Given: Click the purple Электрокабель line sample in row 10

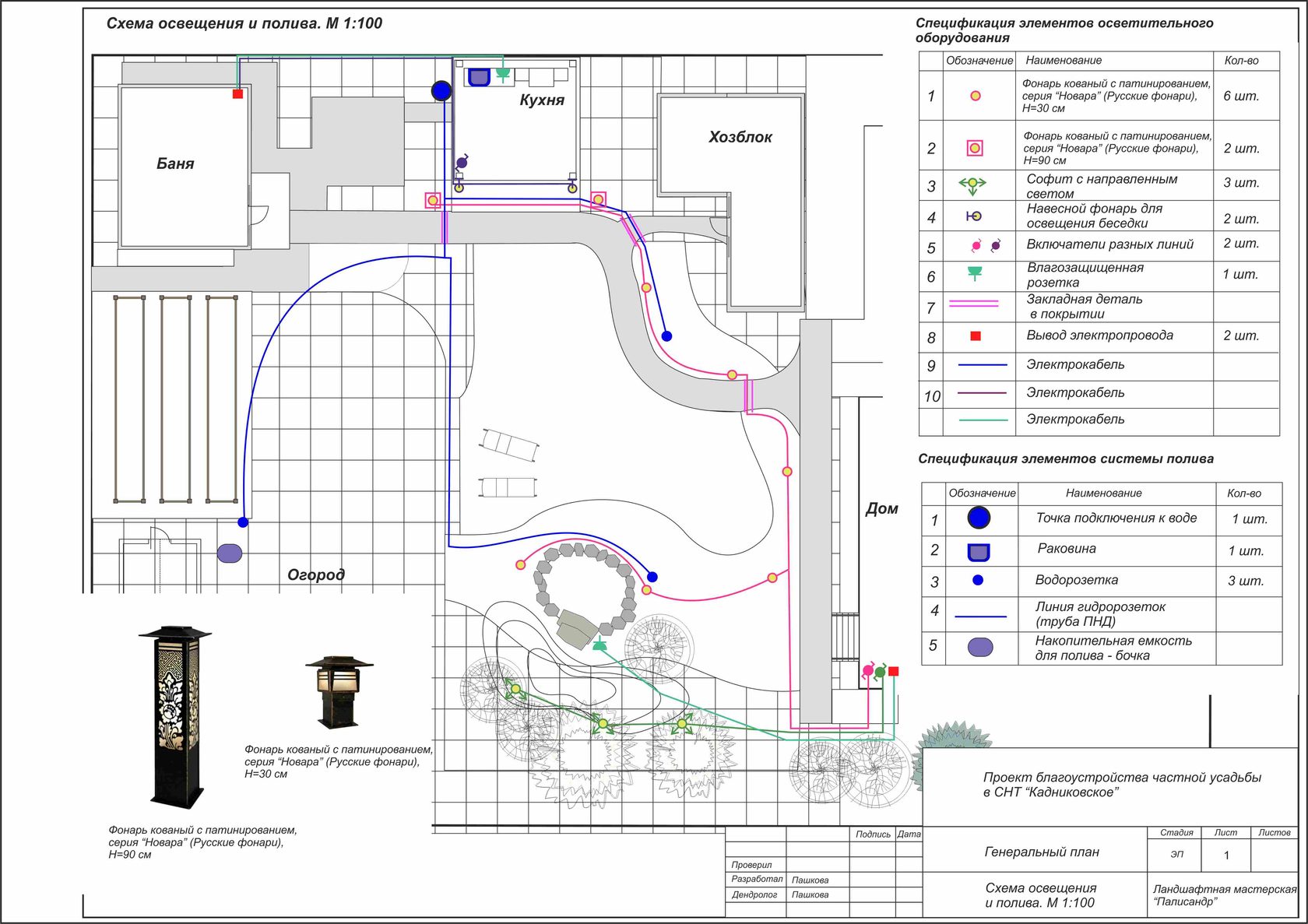Looking at the screenshot, I should pos(983,393).
